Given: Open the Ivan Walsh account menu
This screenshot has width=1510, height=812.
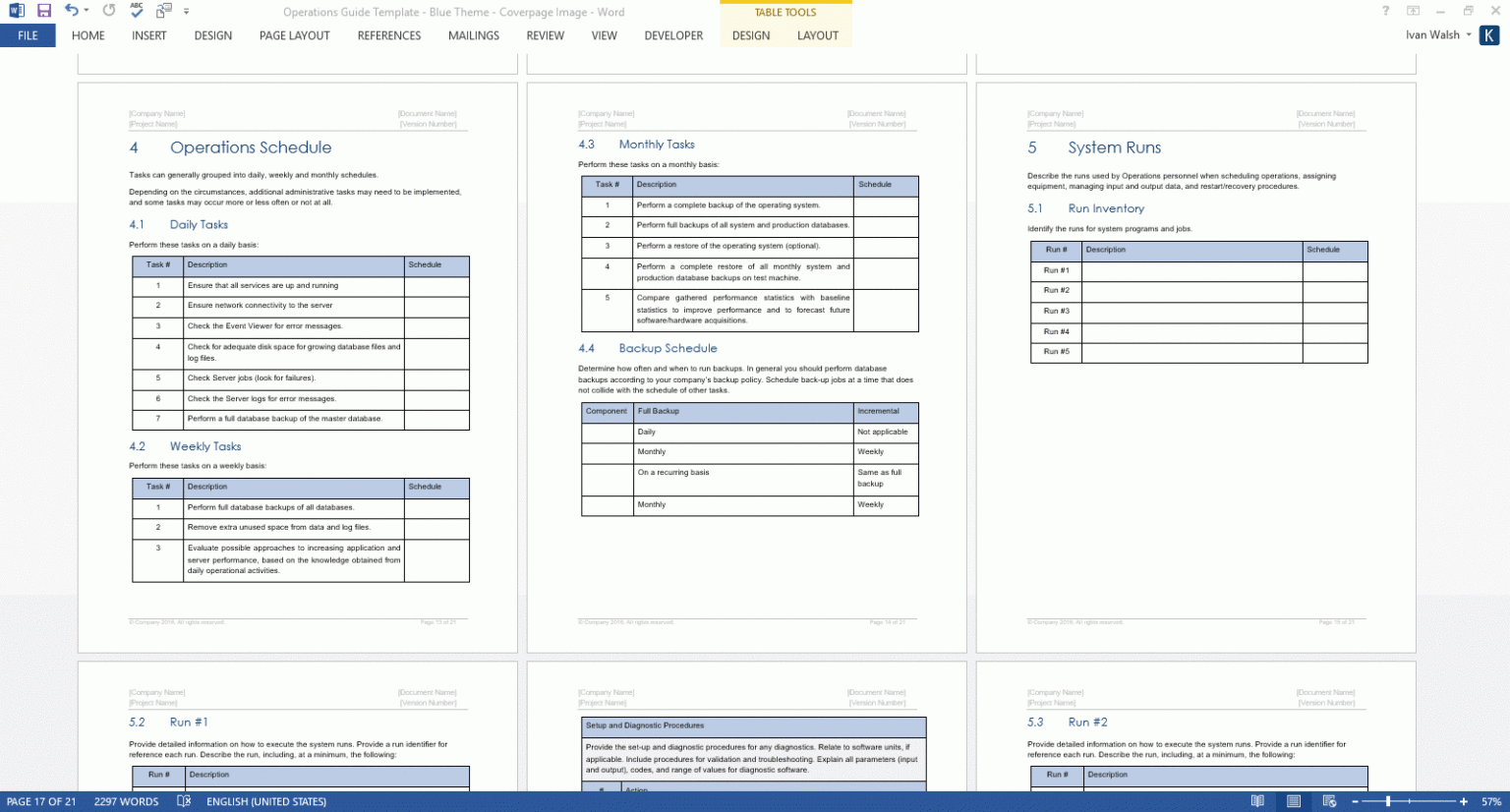Looking at the screenshot, I should 1435,34.
